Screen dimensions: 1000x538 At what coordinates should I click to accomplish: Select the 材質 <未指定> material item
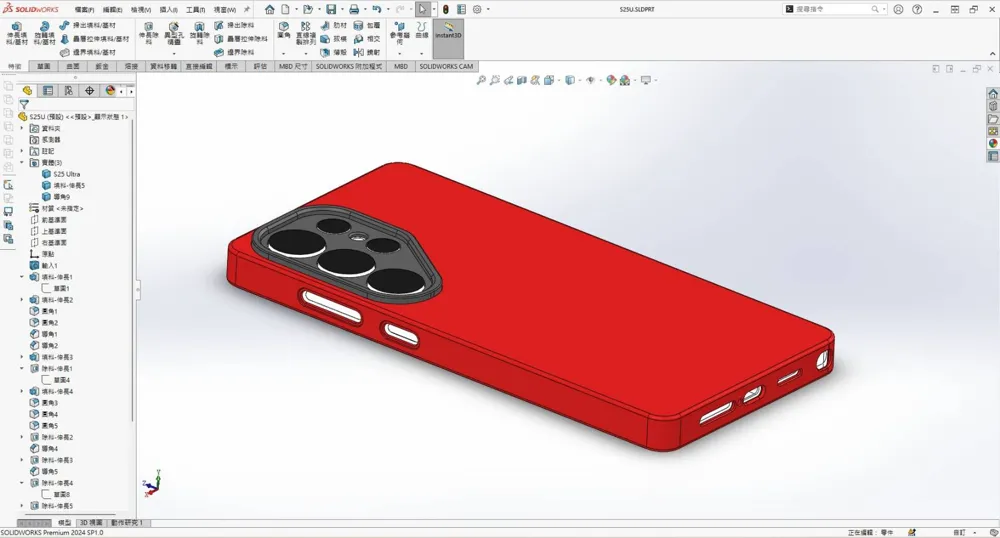56,208
